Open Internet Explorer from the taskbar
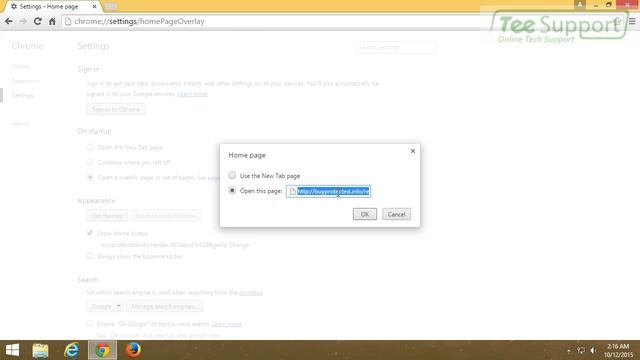This screenshot has width=640, height=360. pyautogui.click(x=71, y=350)
